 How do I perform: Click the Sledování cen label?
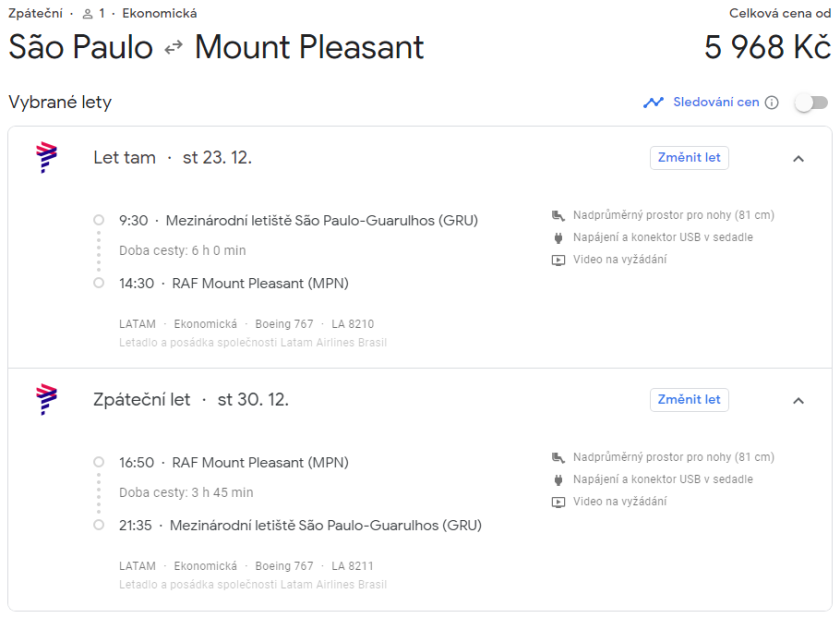tap(715, 102)
